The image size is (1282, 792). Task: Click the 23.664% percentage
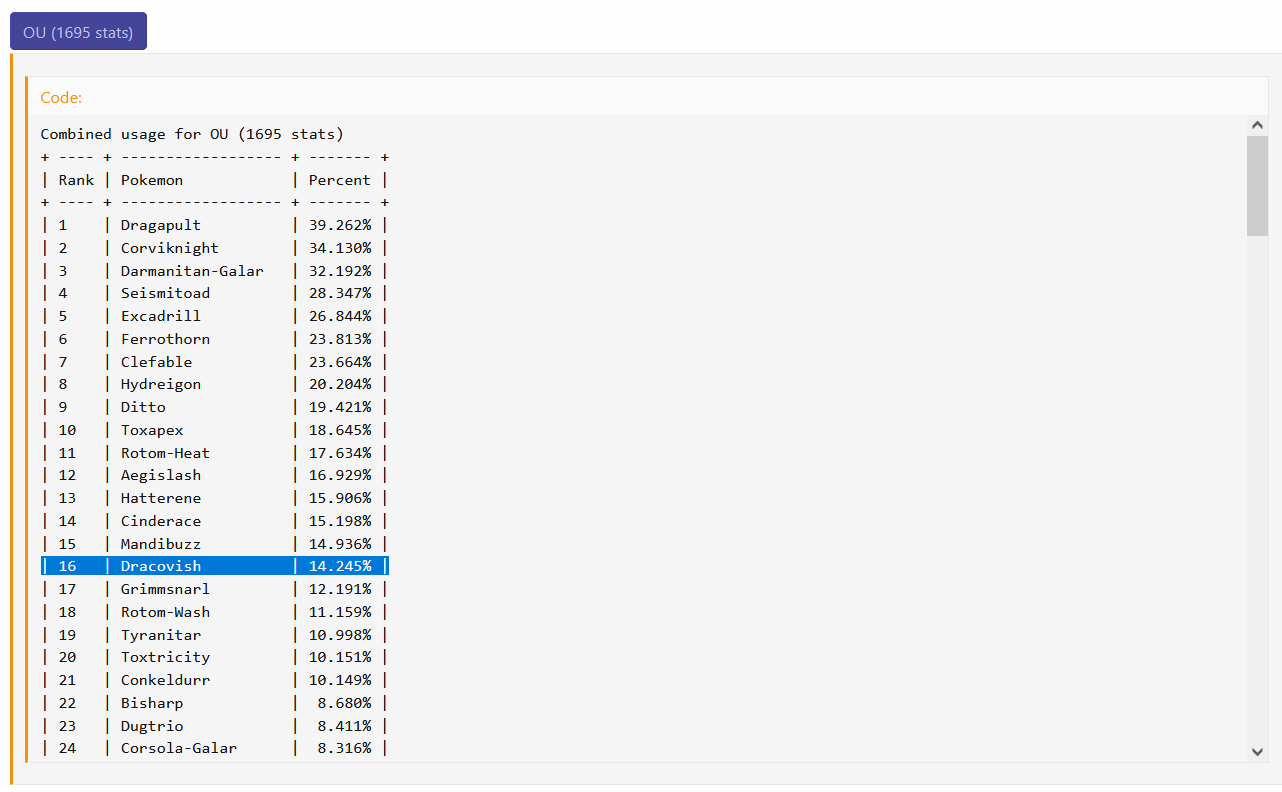[x=340, y=362]
